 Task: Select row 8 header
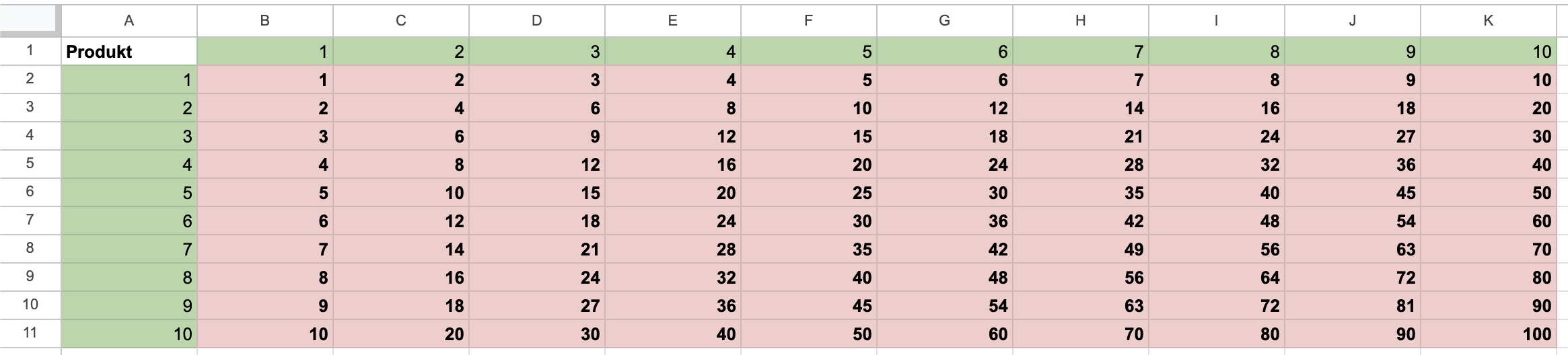30,248
